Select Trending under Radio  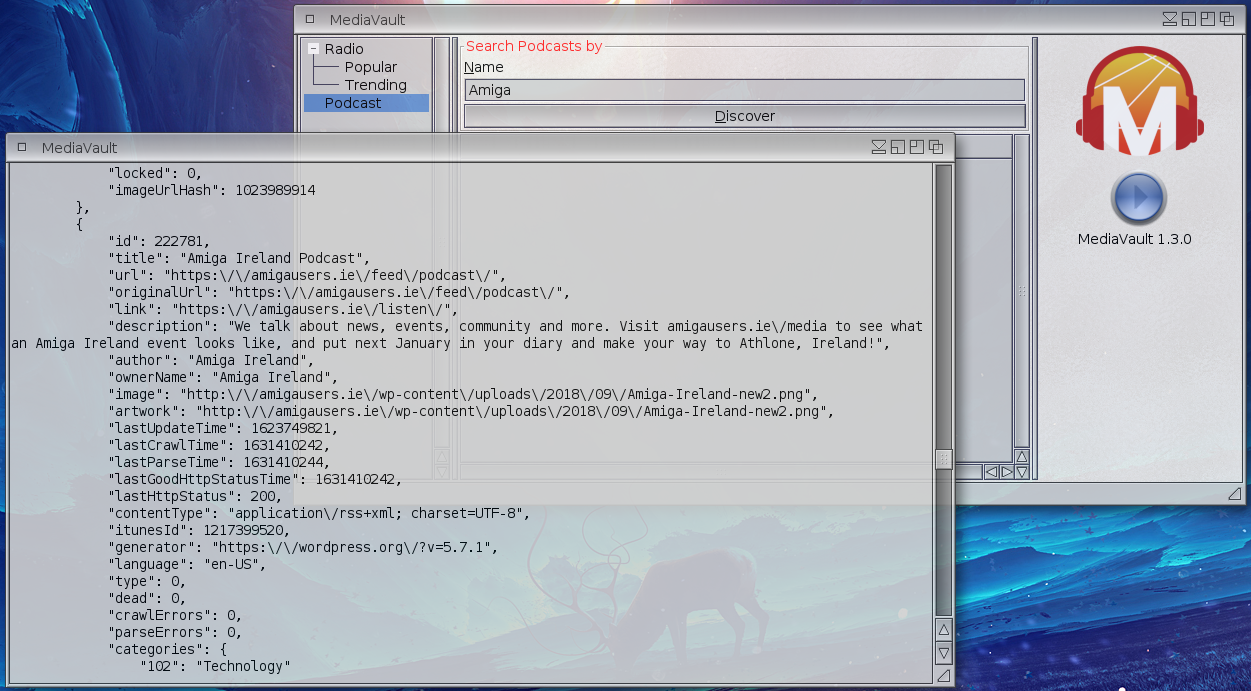coord(376,85)
